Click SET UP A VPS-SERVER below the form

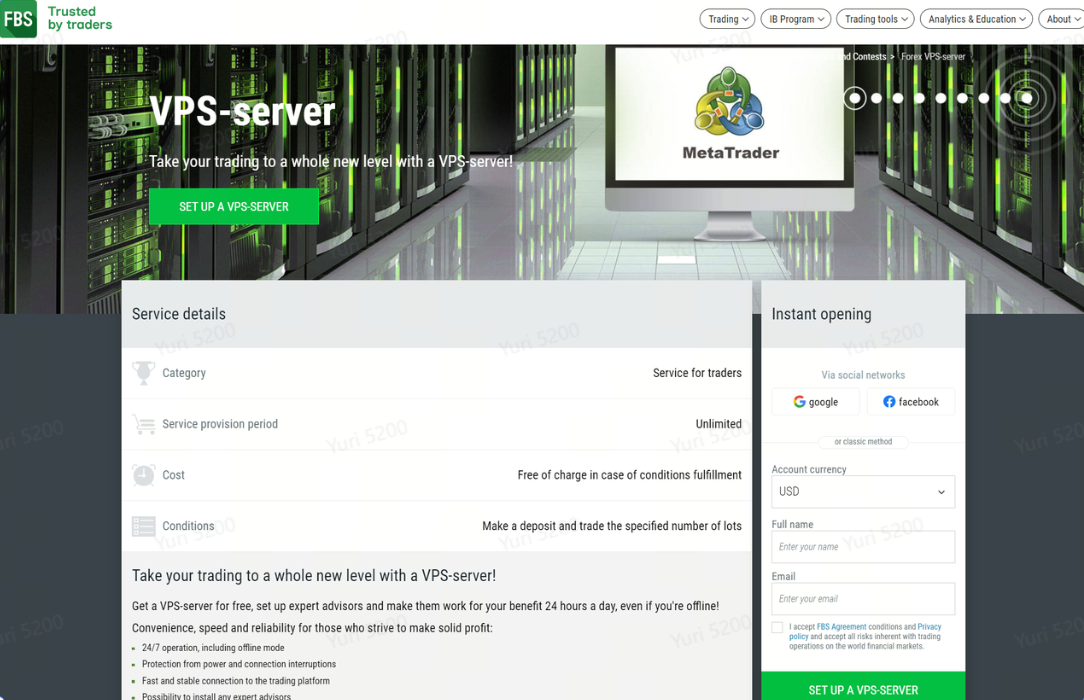click(863, 688)
